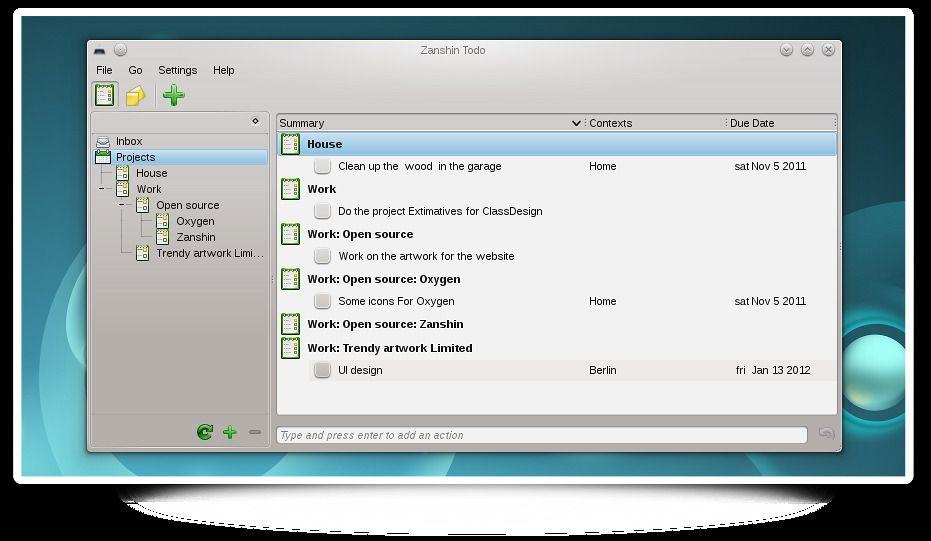Select the Work: Trendy artwork Limited header text
Viewport: 931px width, 541px height.
390,348
